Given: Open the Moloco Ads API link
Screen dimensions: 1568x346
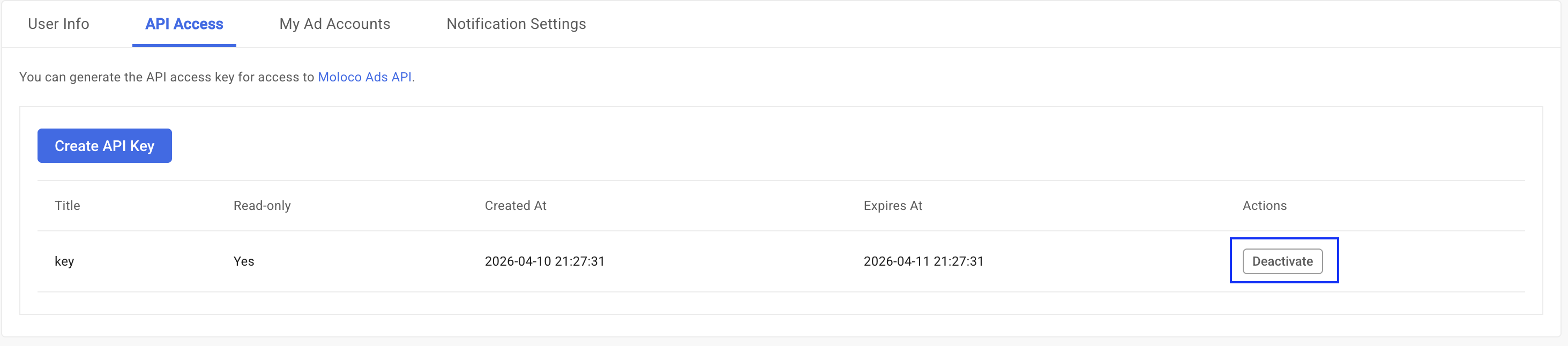Looking at the screenshot, I should click(x=366, y=77).
